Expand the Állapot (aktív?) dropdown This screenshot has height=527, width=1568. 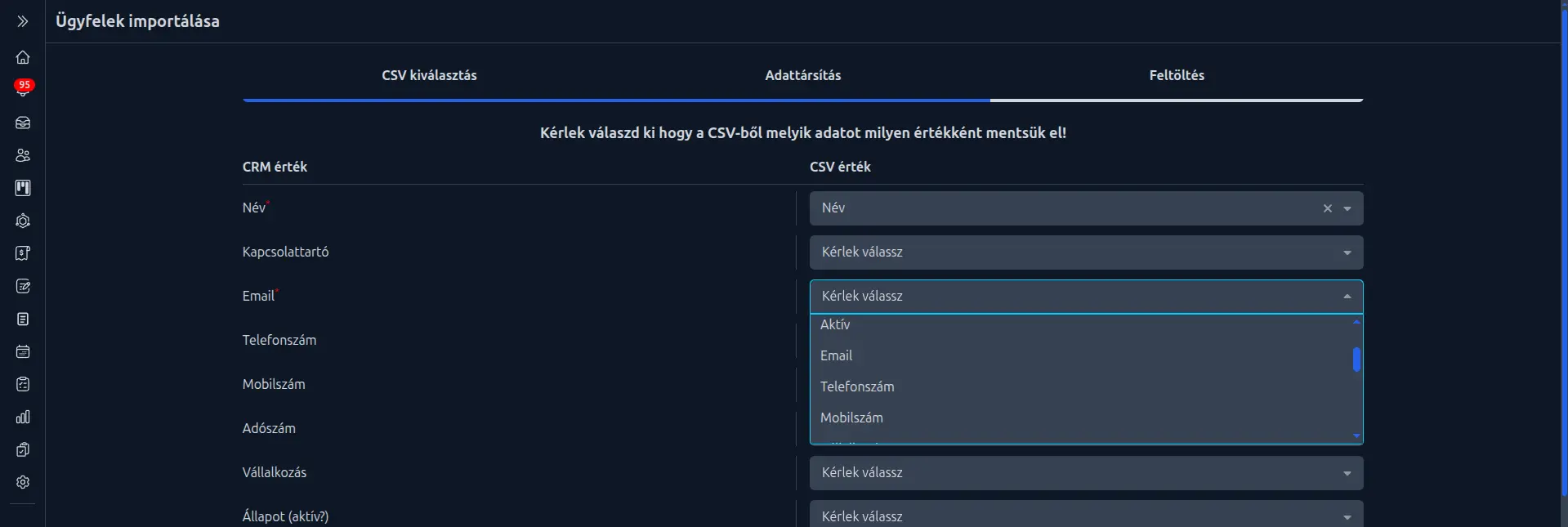tap(1084, 516)
